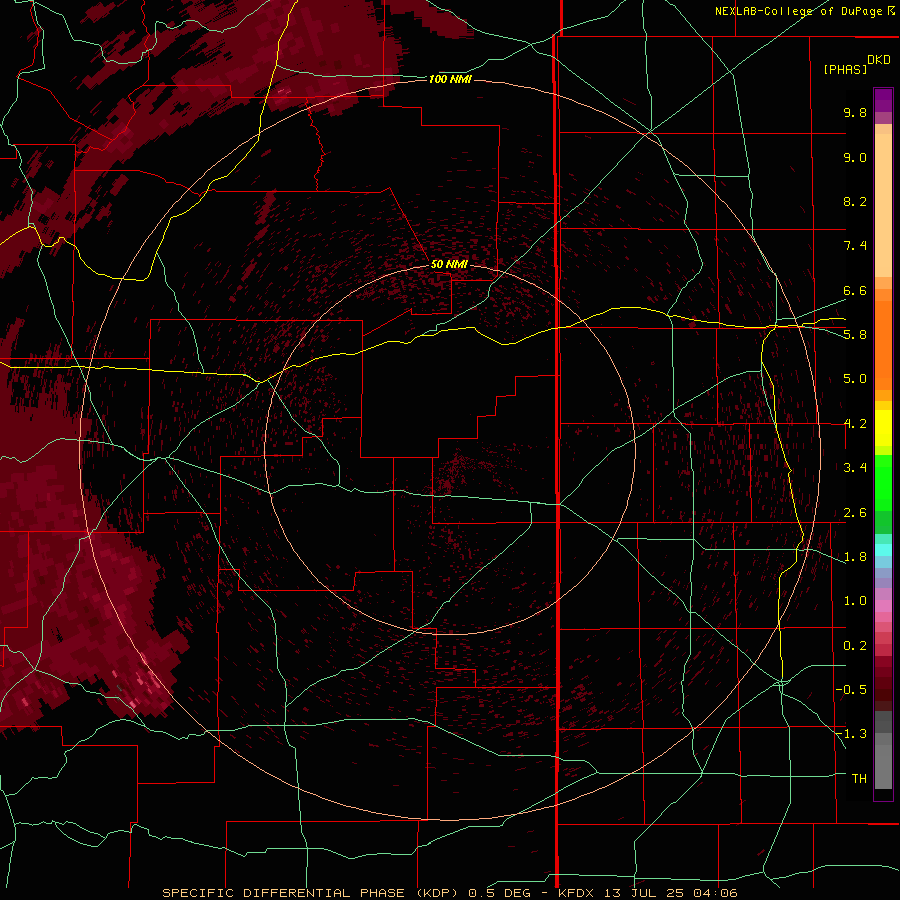
Task: Click the 5.0 scale value
Action: pyautogui.click(x=855, y=379)
